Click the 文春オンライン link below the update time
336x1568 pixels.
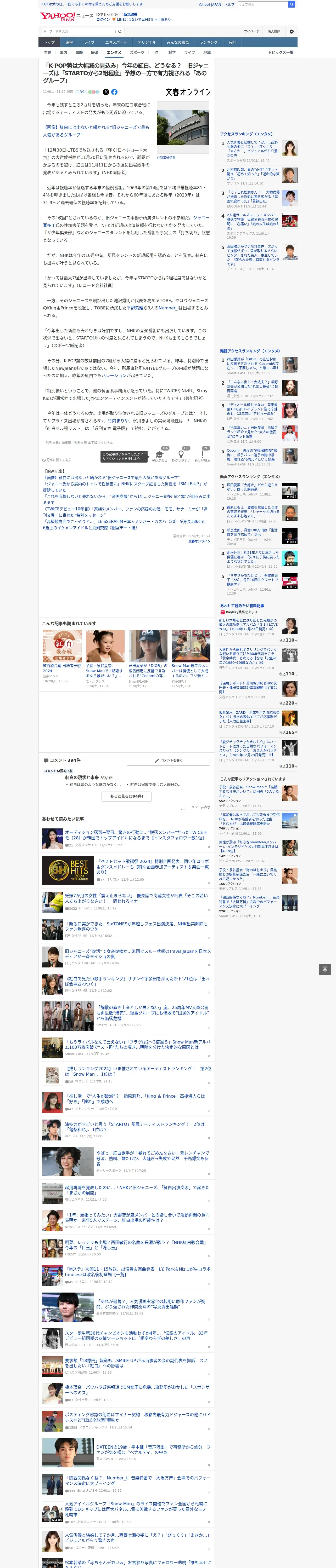199,541
